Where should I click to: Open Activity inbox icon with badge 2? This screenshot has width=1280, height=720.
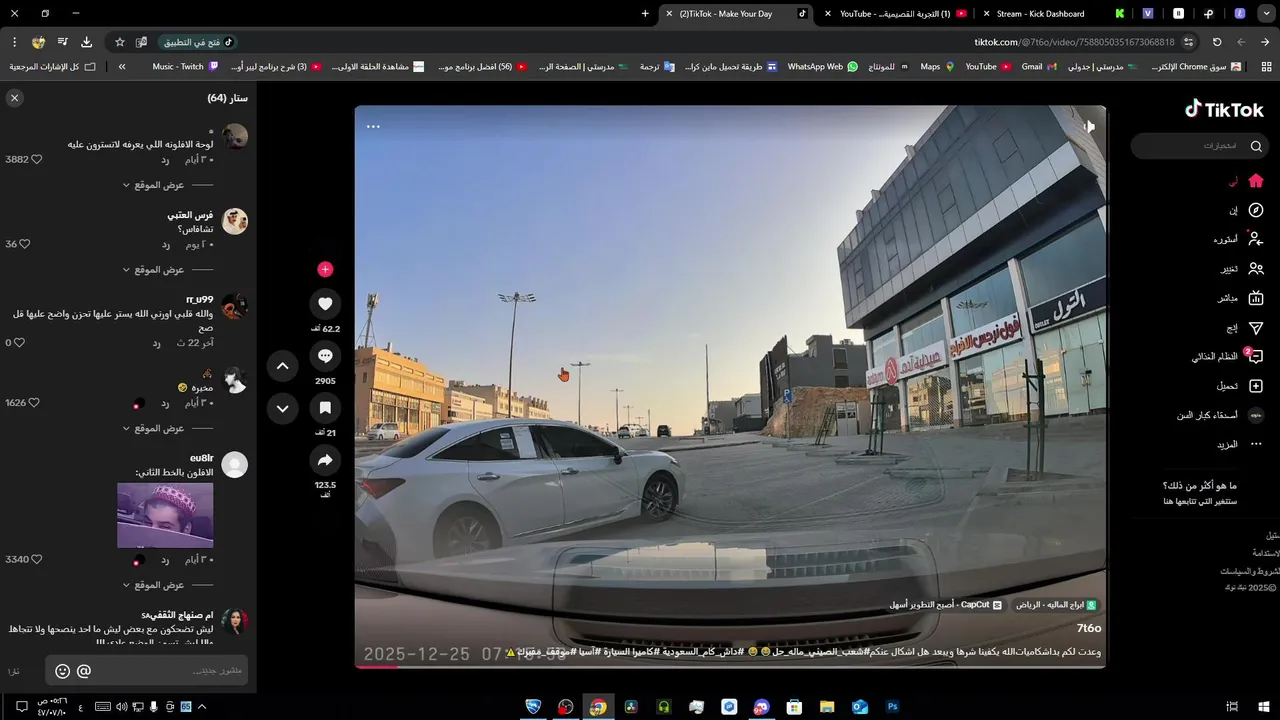(x=1256, y=356)
